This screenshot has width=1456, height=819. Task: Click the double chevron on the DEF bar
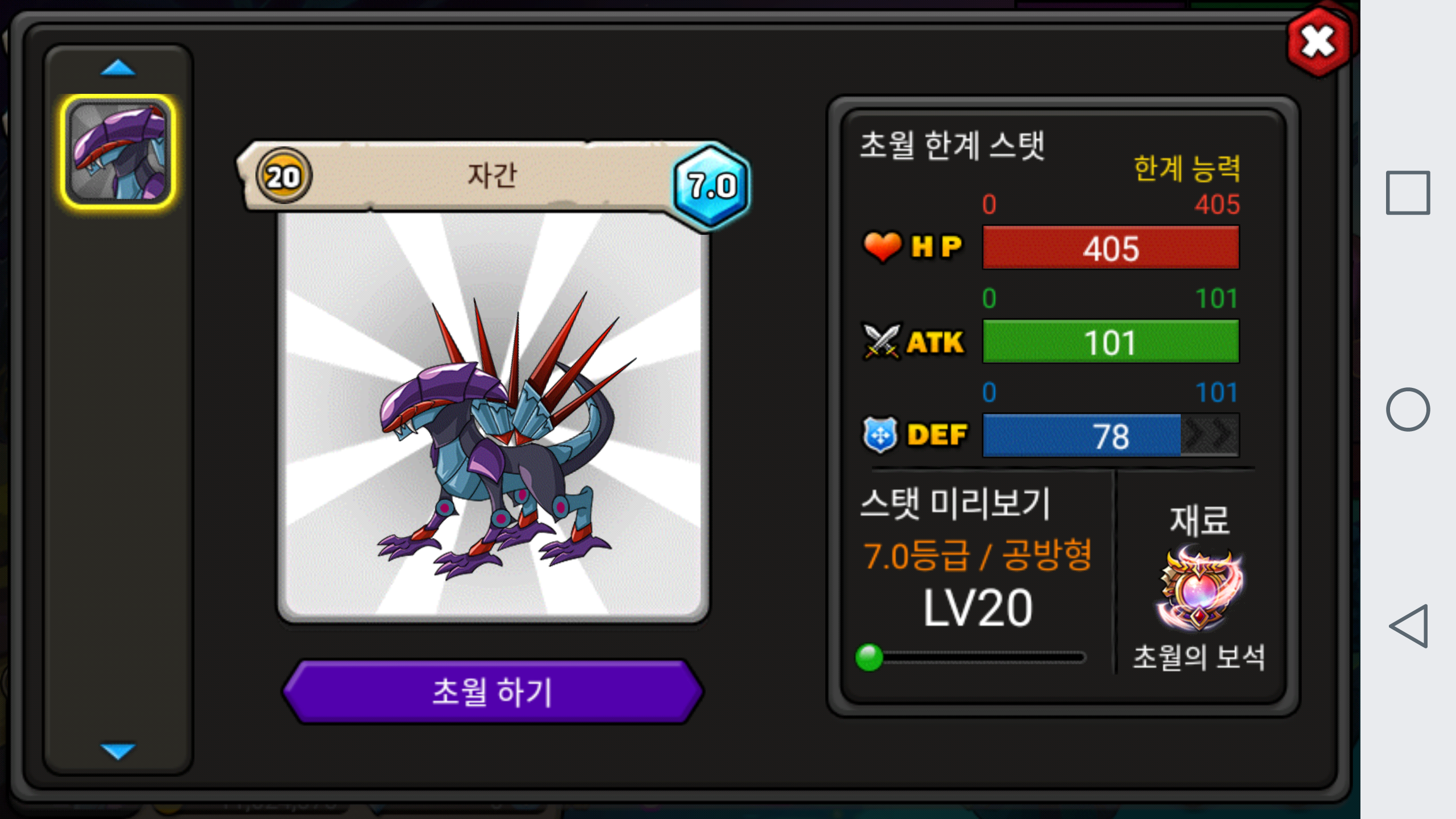pos(1210,436)
